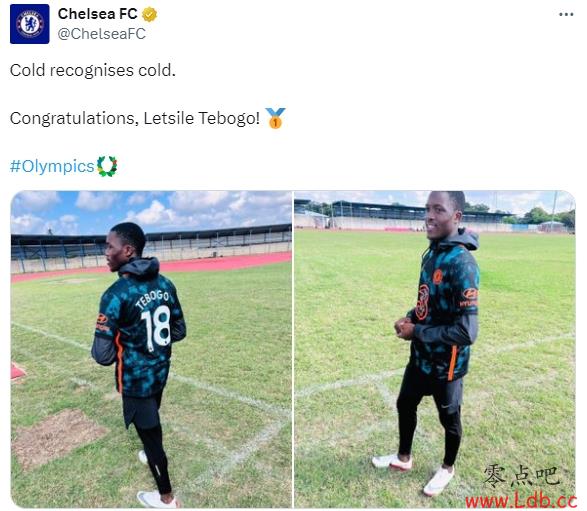Open the Chelsea FC display name

[x=98, y=14]
